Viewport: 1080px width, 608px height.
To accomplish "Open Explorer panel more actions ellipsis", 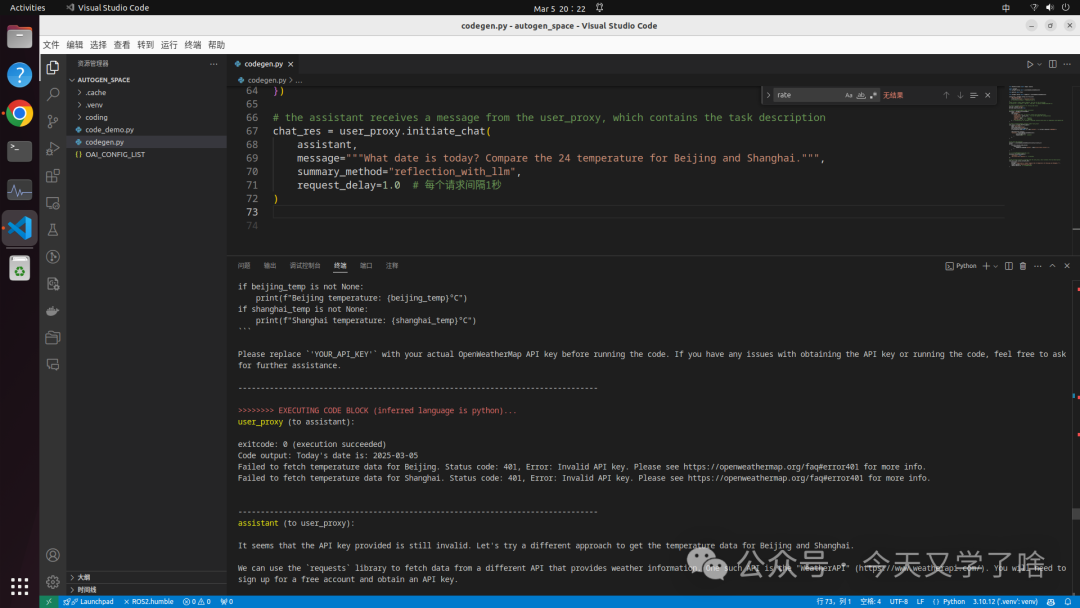I will pyautogui.click(x=214, y=63).
